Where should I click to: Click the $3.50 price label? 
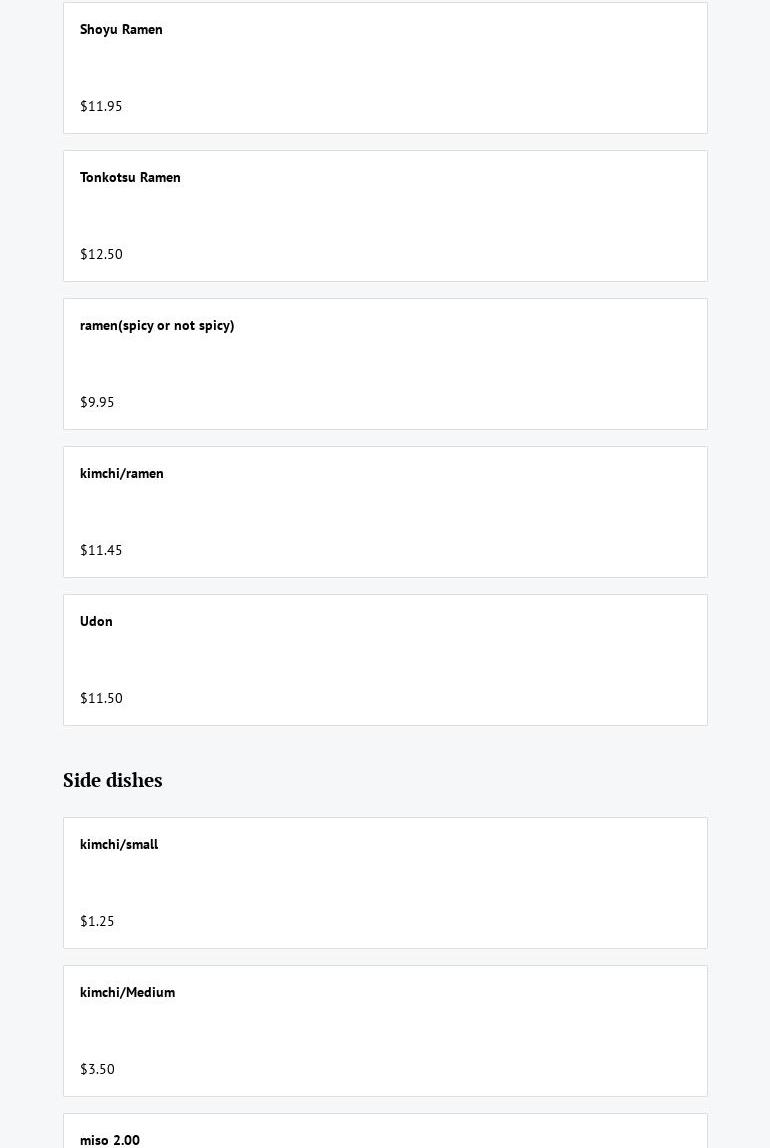pos(97,1069)
